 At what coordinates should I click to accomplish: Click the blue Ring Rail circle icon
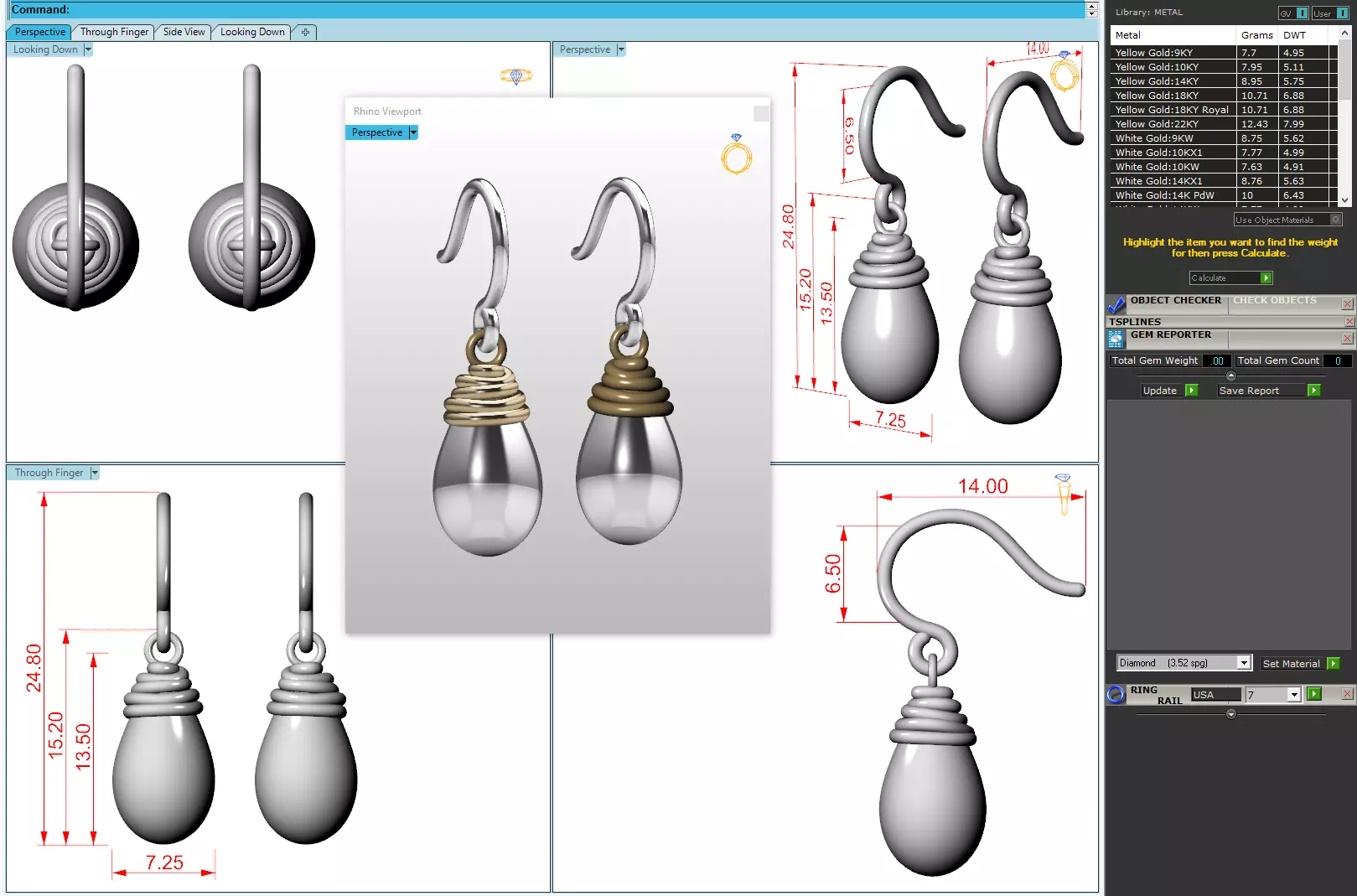pyautogui.click(x=1116, y=695)
